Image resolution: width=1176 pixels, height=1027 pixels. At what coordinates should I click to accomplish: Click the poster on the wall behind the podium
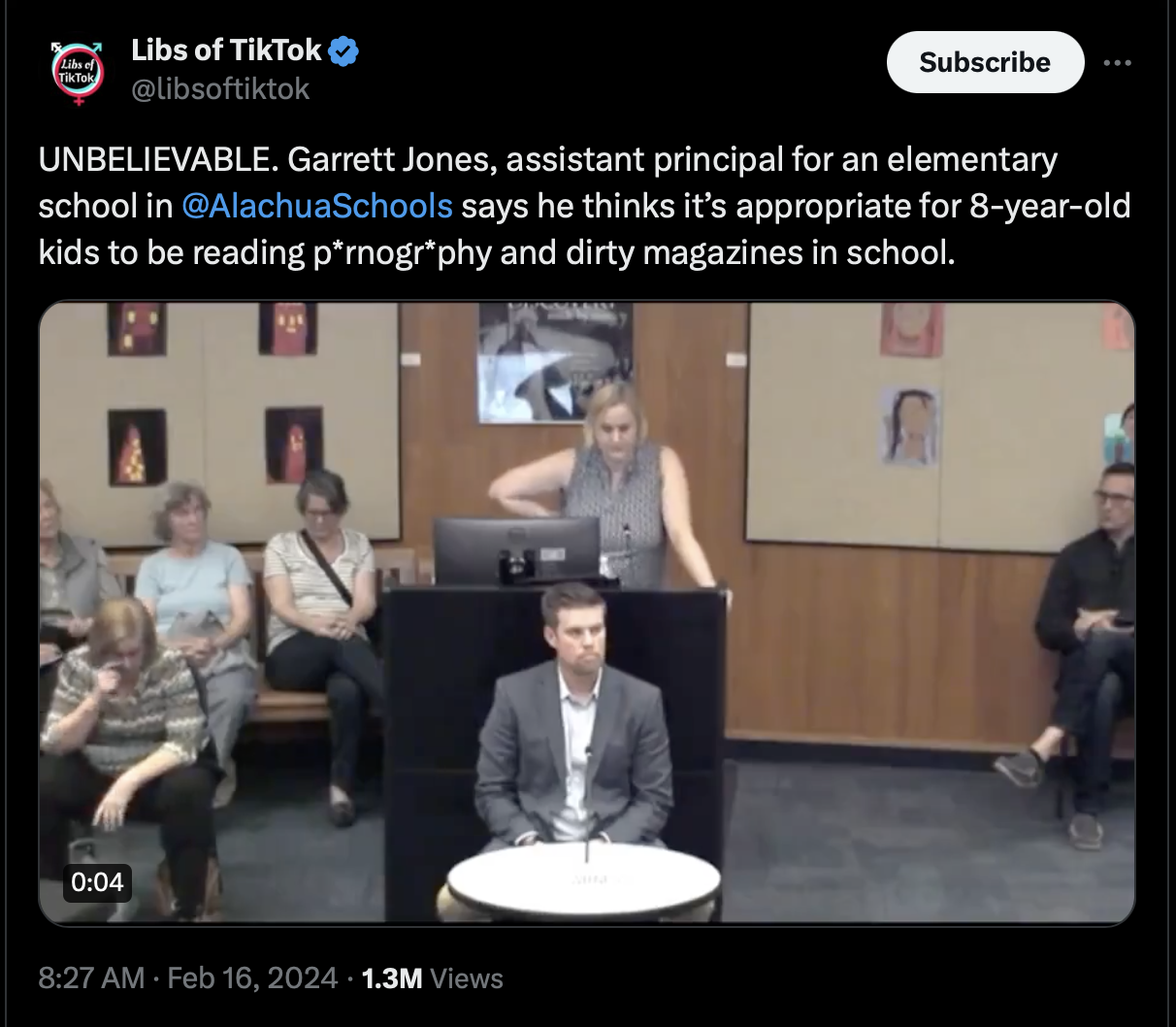(555, 362)
